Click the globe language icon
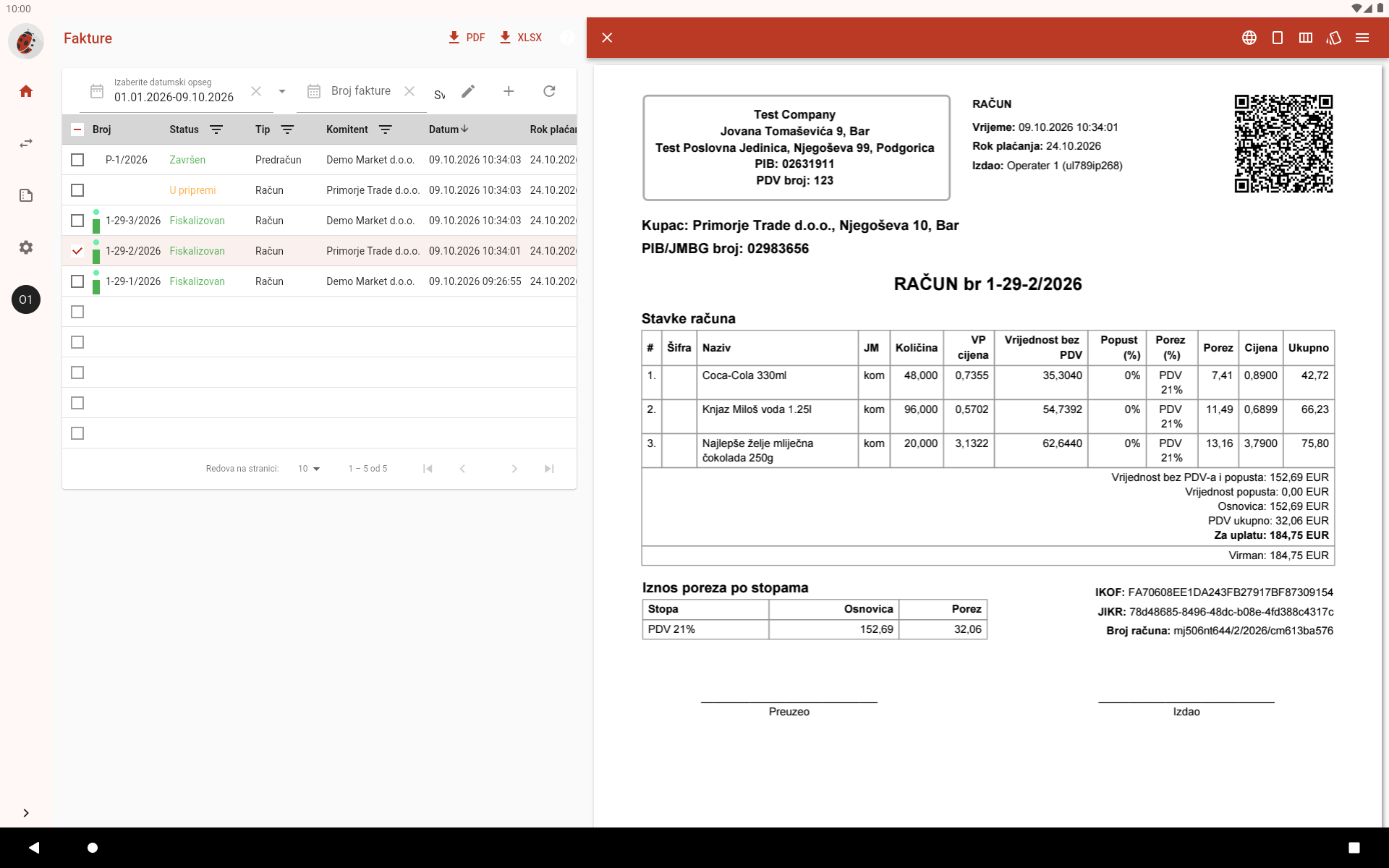The height and width of the screenshot is (868, 1389). click(x=1249, y=38)
